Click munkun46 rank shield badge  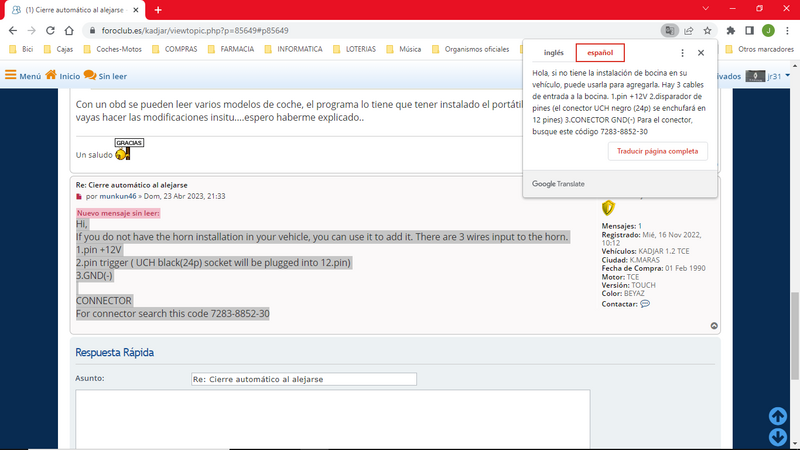click(608, 208)
